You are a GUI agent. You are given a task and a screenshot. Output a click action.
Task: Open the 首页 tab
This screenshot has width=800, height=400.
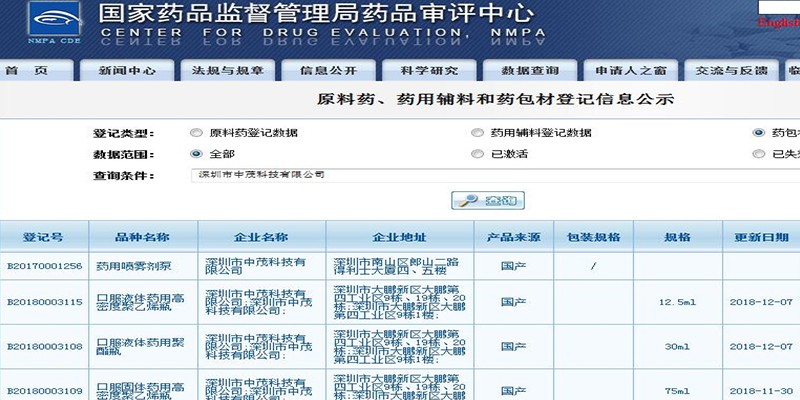click(36, 70)
